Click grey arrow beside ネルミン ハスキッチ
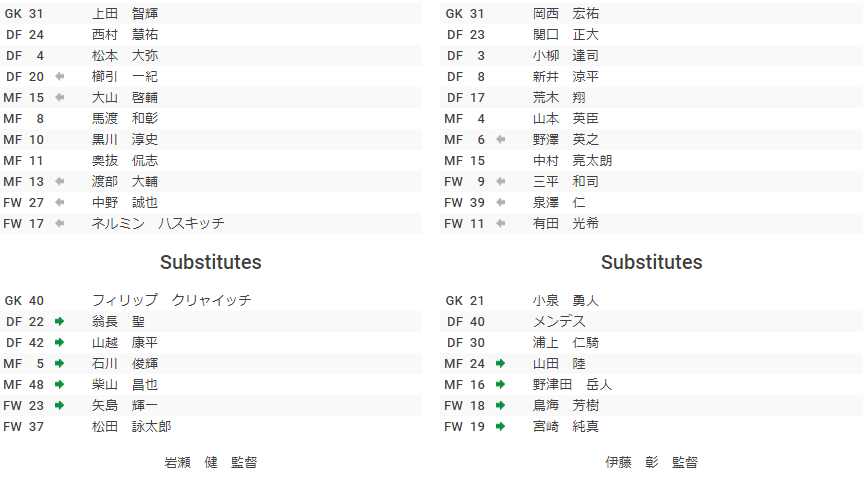 coord(60,224)
